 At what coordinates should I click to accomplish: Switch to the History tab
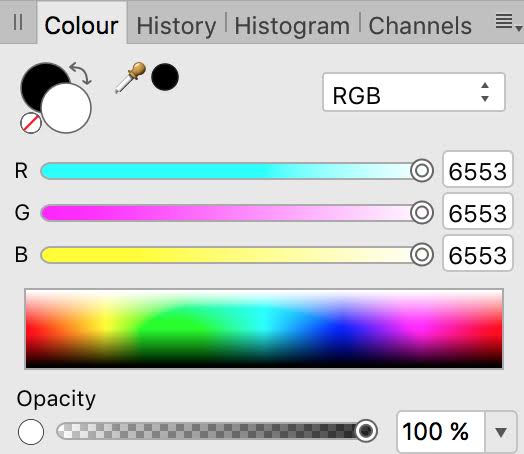[176, 26]
